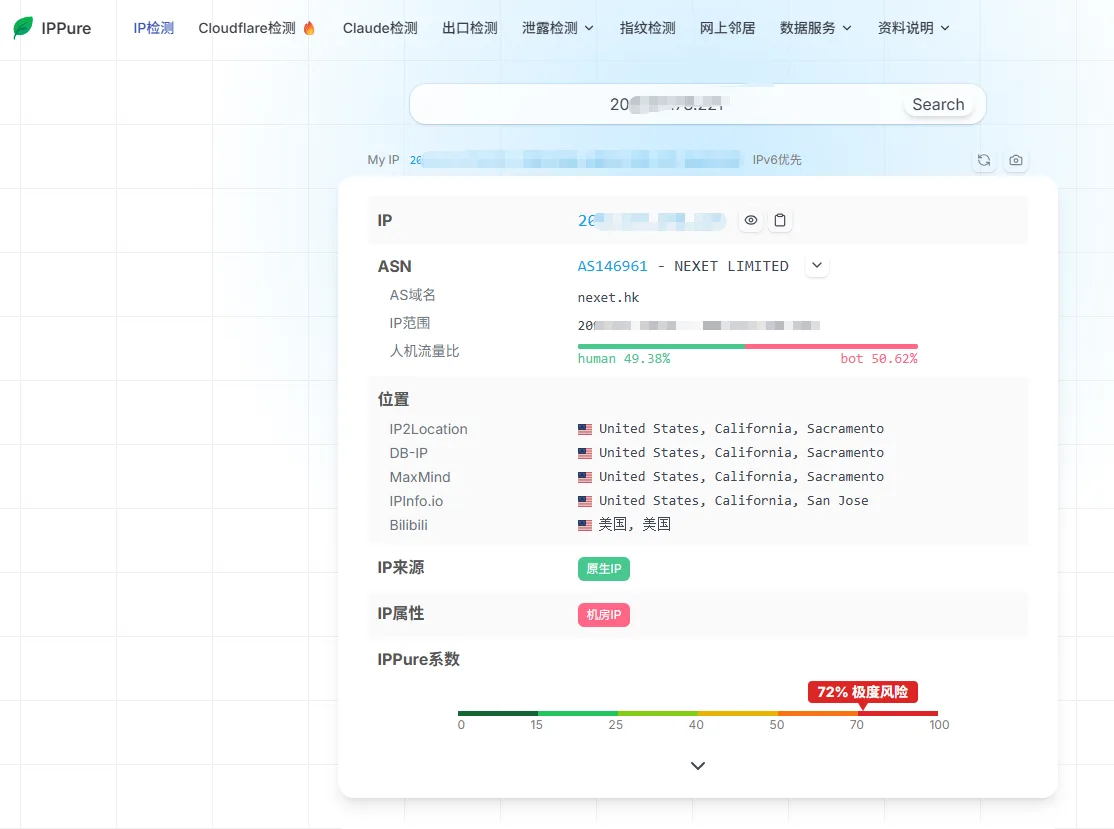The image size is (1114, 829).
Task: Open the AS146961 link
Action: 612,266
